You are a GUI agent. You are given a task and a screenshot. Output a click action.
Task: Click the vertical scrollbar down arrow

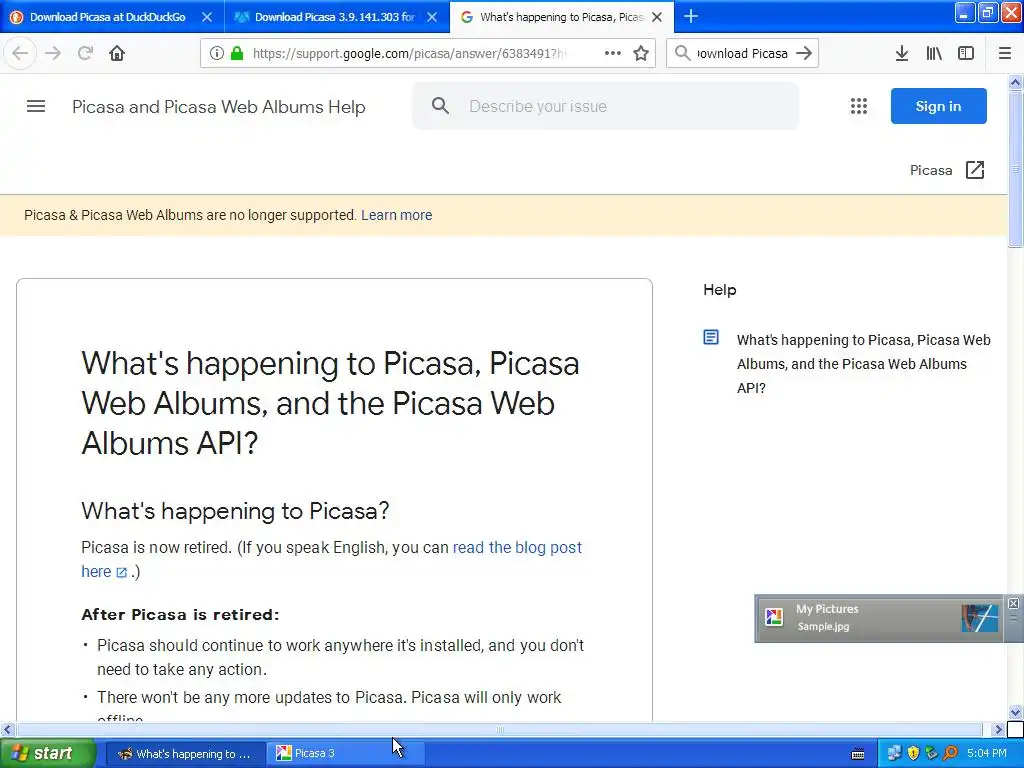[x=1015, y=712]
